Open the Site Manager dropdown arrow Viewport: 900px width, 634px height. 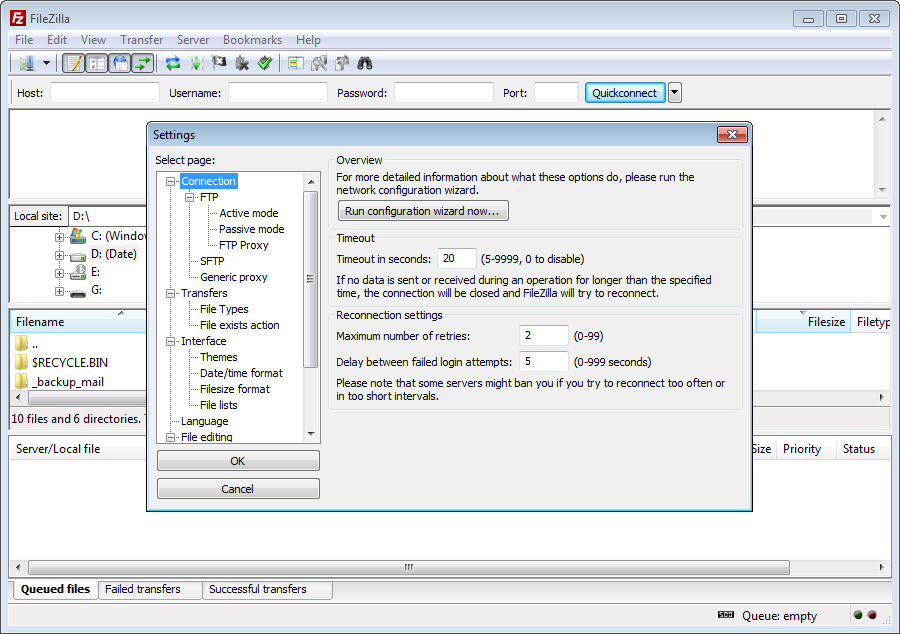[46, 63]
